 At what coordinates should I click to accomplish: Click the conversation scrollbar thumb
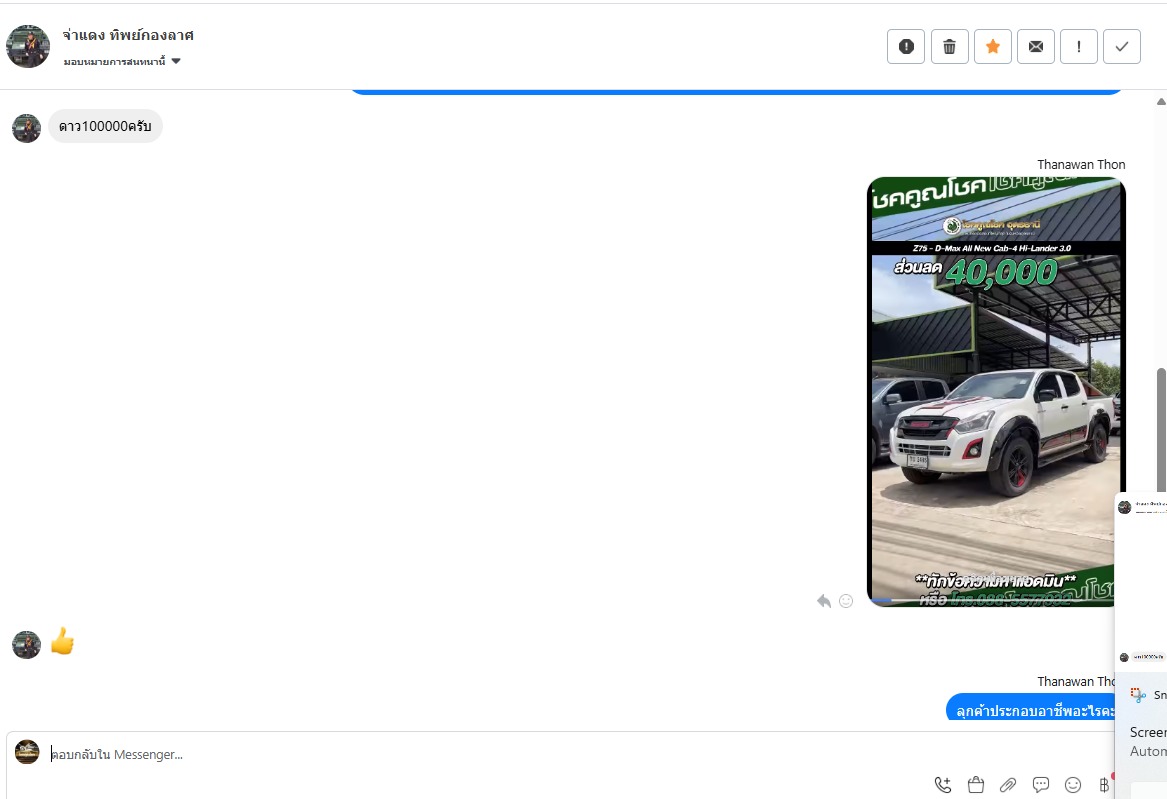(x=1161, y=429)
